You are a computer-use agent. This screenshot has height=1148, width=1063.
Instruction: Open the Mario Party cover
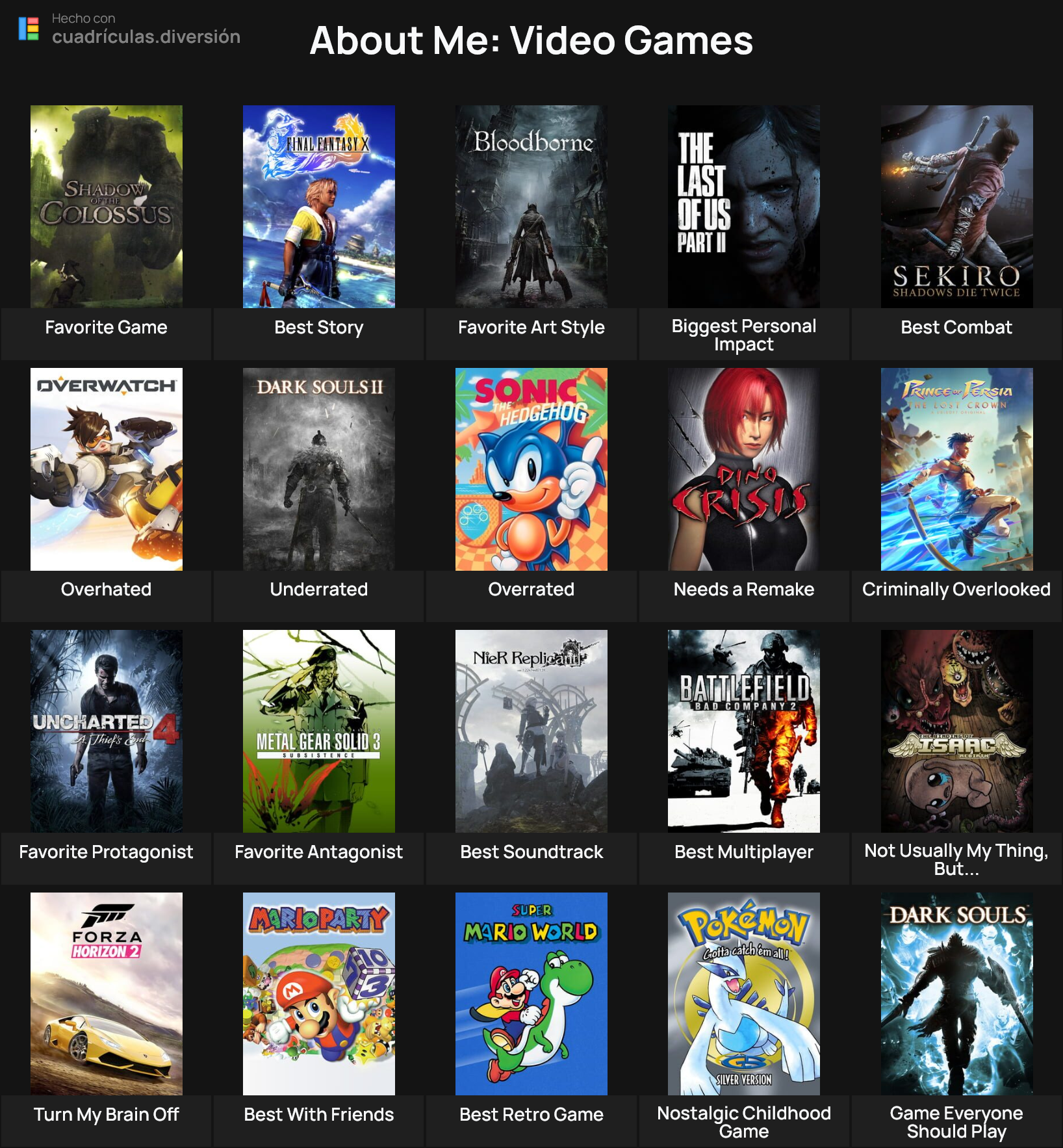click(319, 994)
